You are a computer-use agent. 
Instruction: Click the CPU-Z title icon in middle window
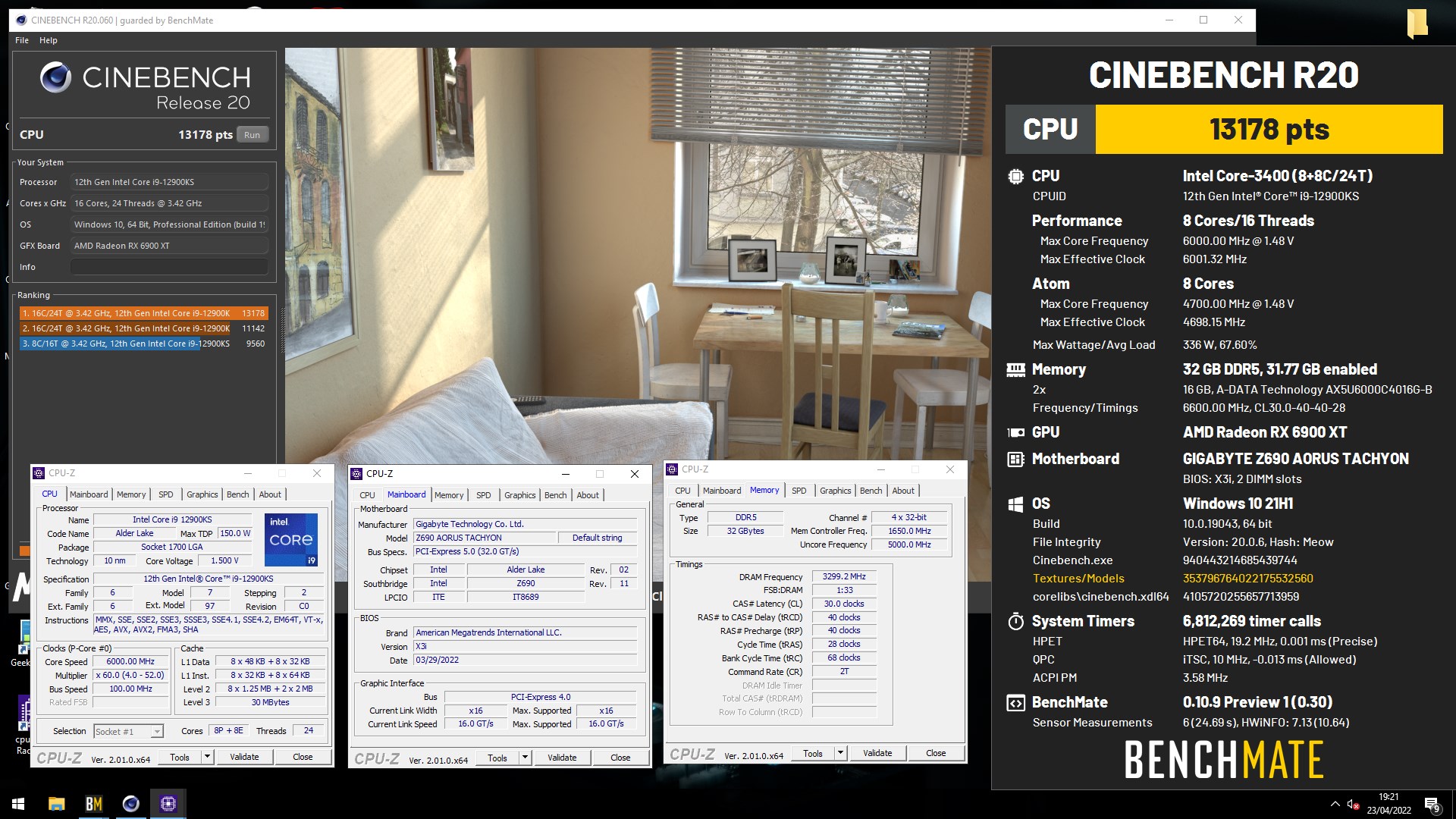coord(356,474)
